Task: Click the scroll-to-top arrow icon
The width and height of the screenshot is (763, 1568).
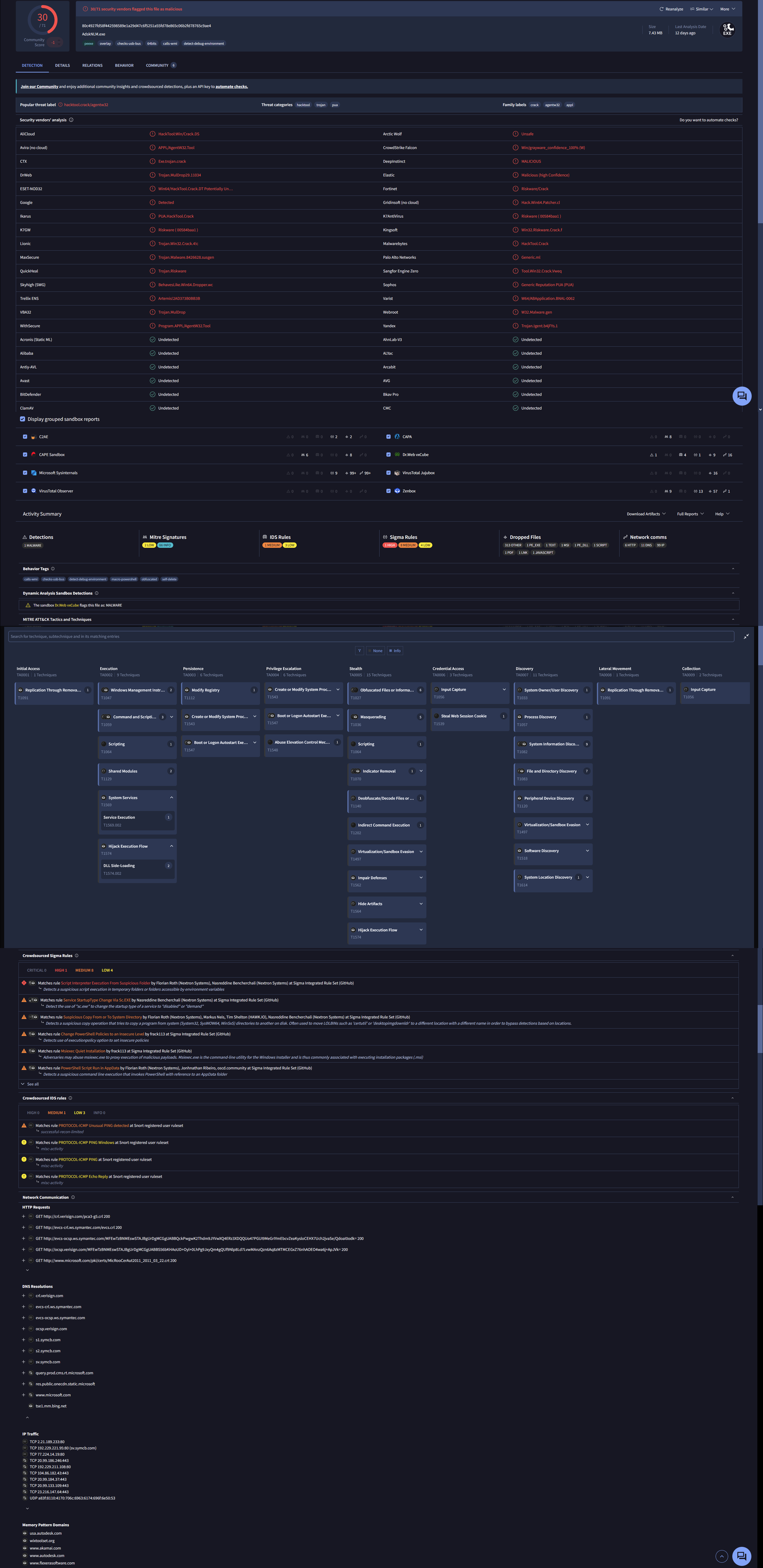Action: [x=722, y=1556]
